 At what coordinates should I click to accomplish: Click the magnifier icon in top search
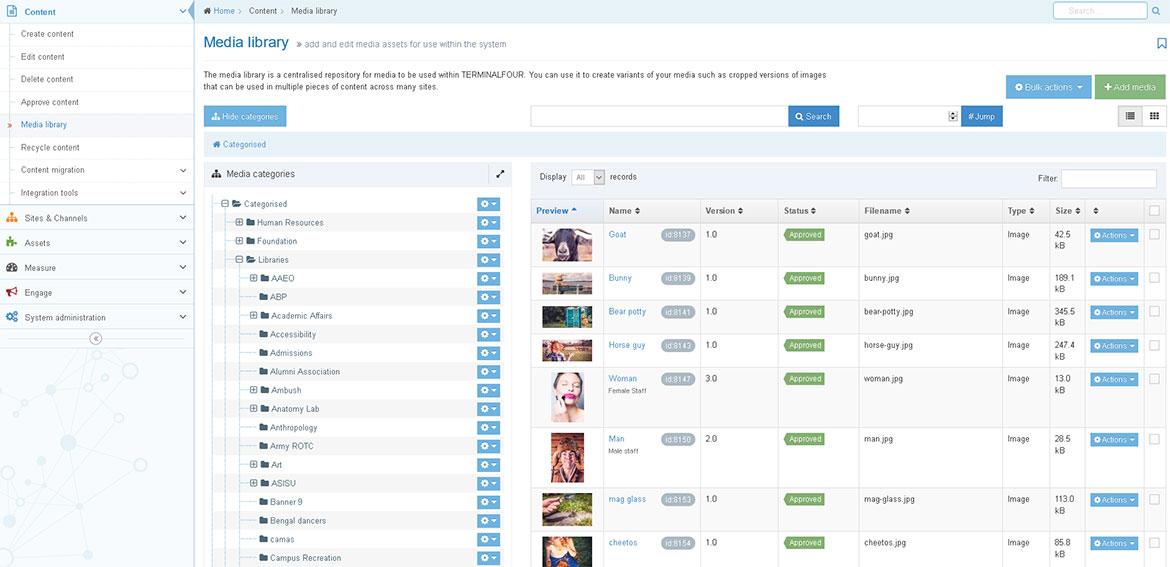tap(1155, 11)
